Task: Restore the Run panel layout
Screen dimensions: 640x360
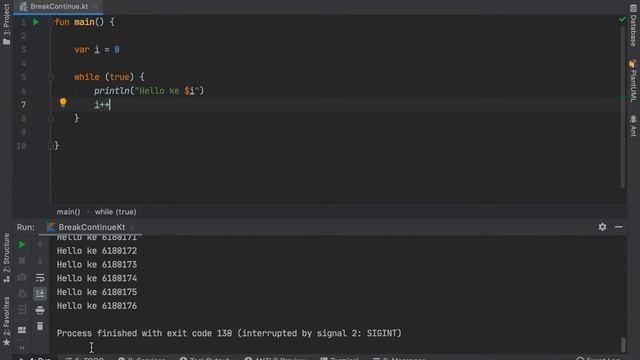Action: coord(22,329)
